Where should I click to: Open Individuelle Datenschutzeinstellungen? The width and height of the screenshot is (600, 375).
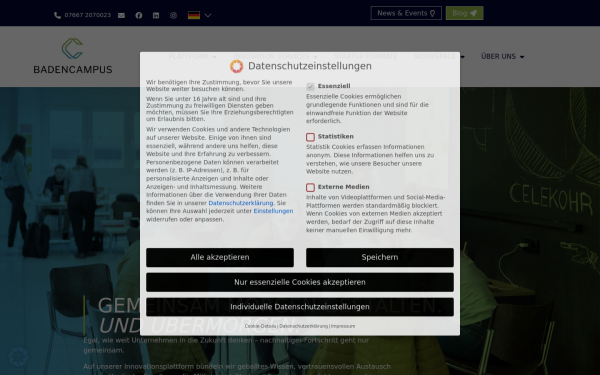pos(300,307)
